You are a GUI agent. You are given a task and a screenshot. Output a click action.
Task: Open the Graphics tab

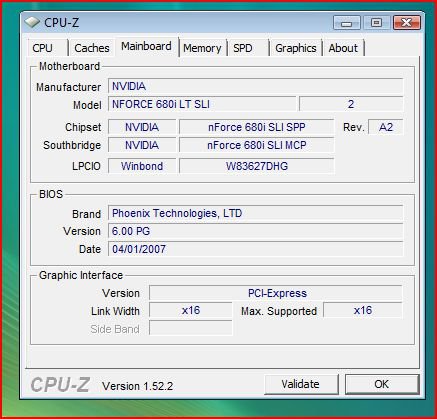point(296,48)
